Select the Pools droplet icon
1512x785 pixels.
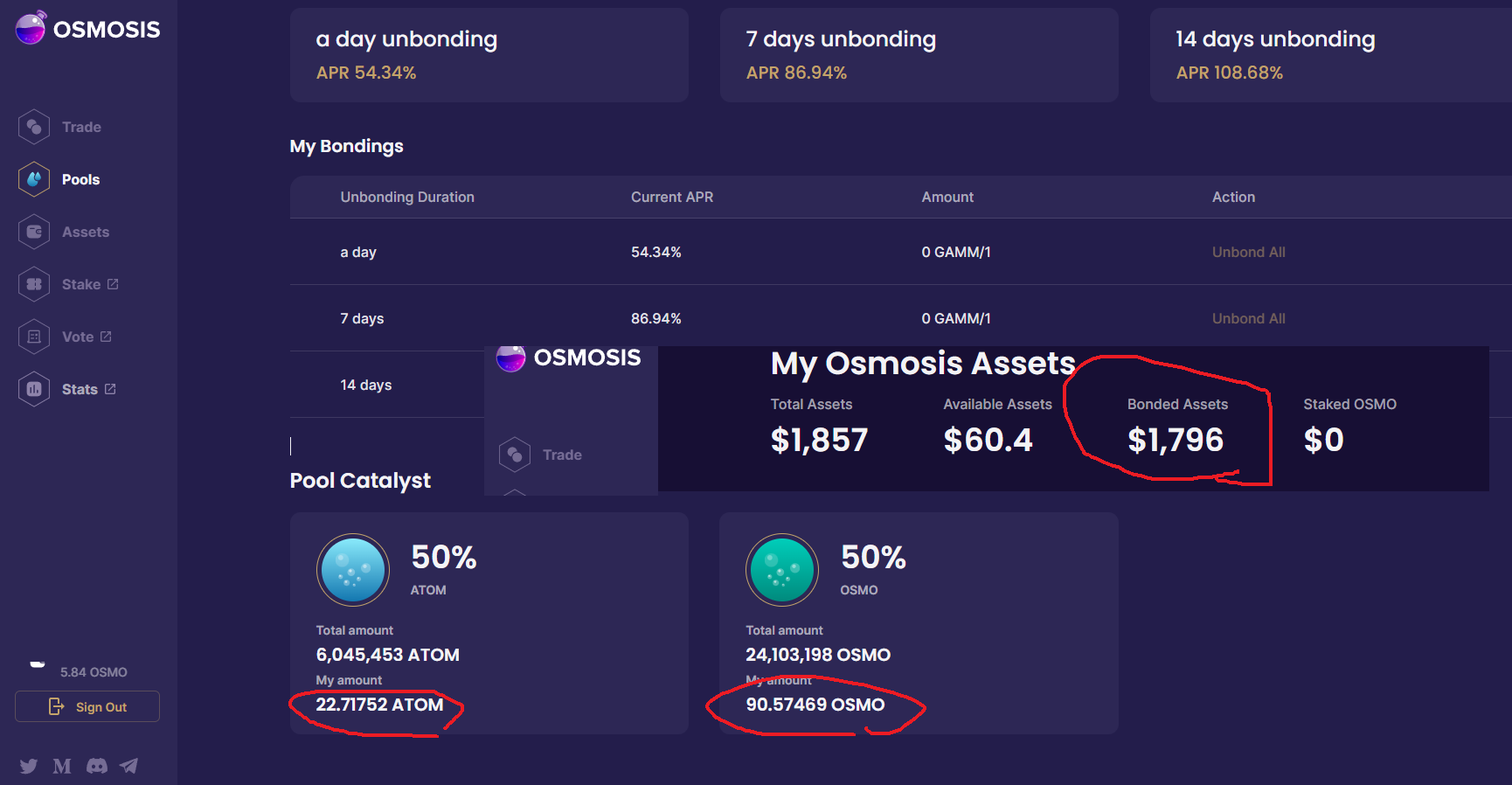tap(33, 179)
